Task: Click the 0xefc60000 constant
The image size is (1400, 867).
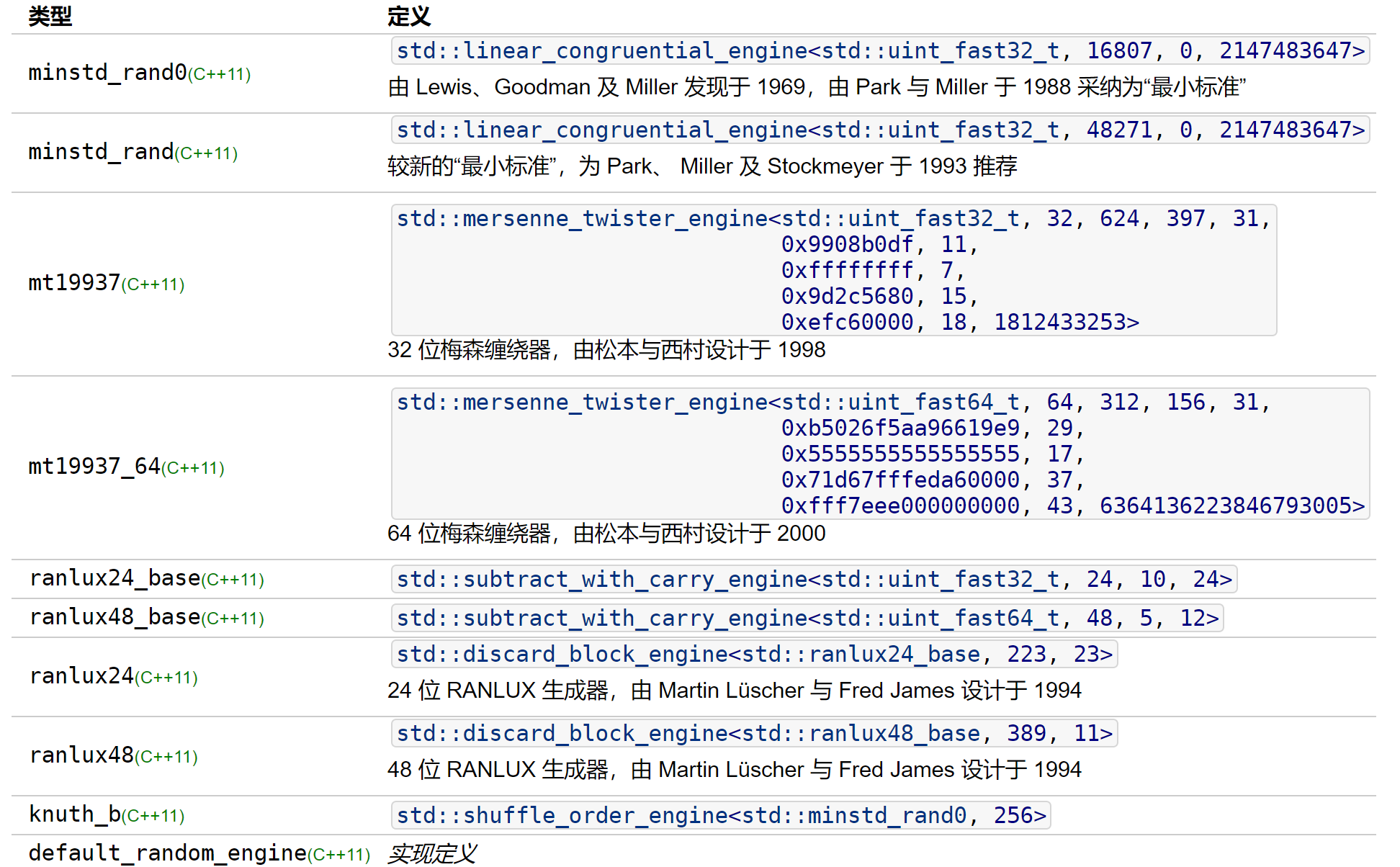Action: 847,322
